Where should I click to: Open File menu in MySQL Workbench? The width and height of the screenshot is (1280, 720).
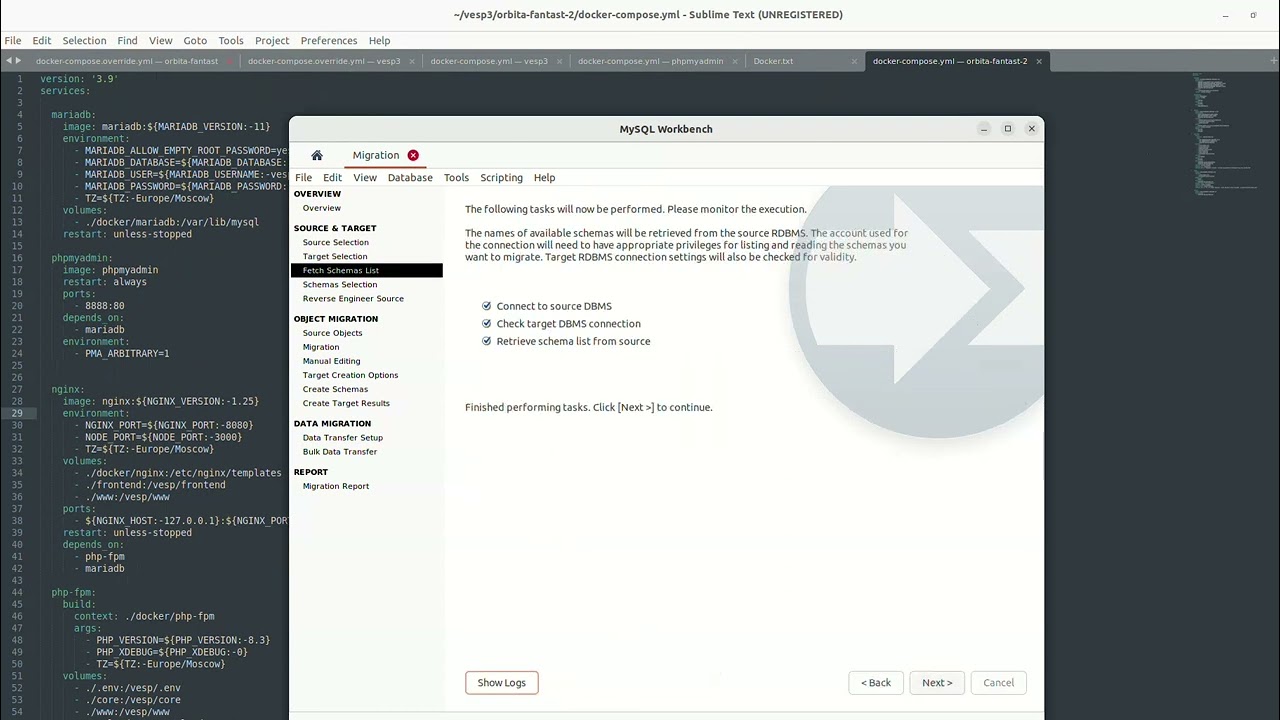pos(303,177)
